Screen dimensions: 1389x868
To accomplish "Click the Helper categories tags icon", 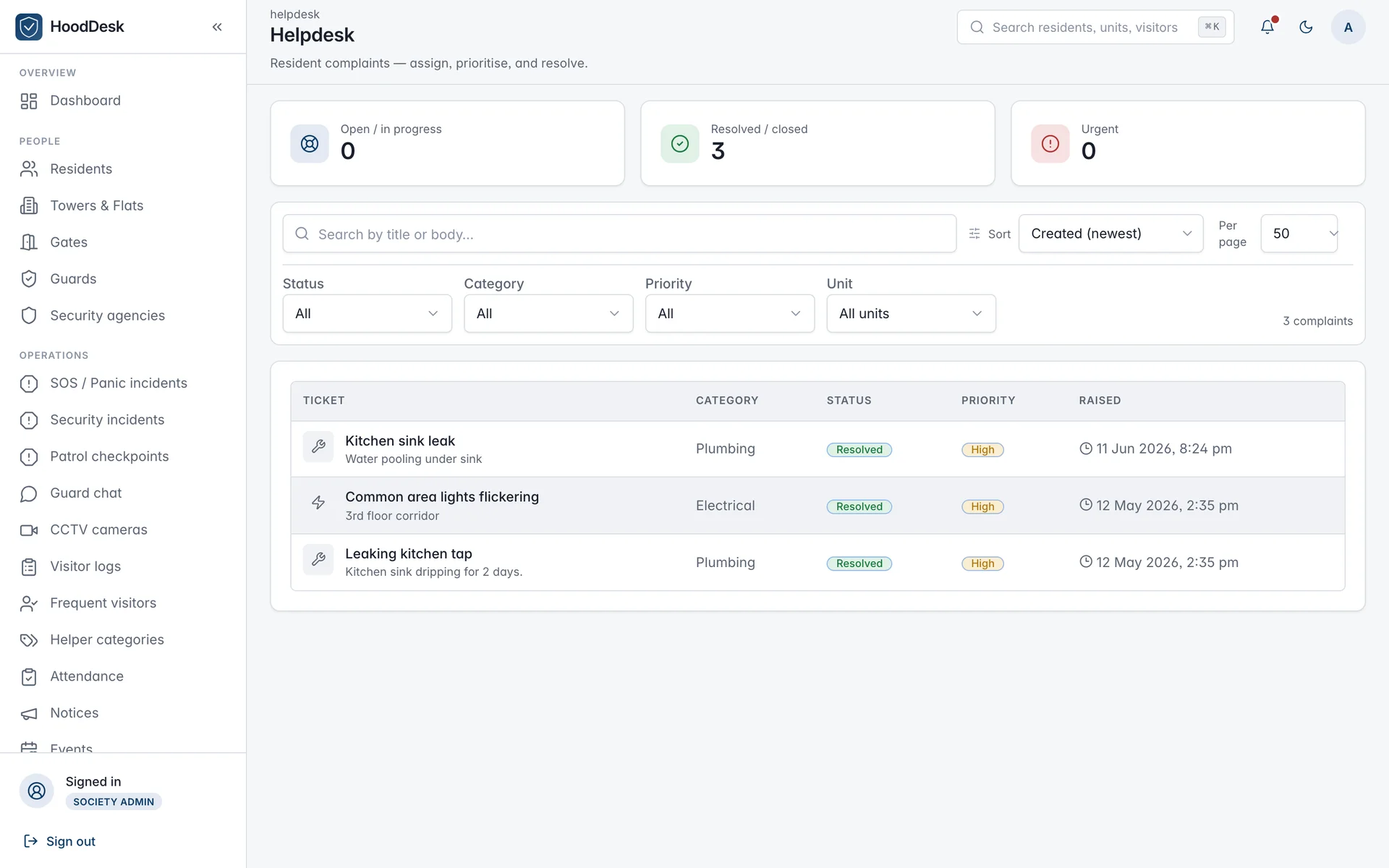I will (29, 640).
